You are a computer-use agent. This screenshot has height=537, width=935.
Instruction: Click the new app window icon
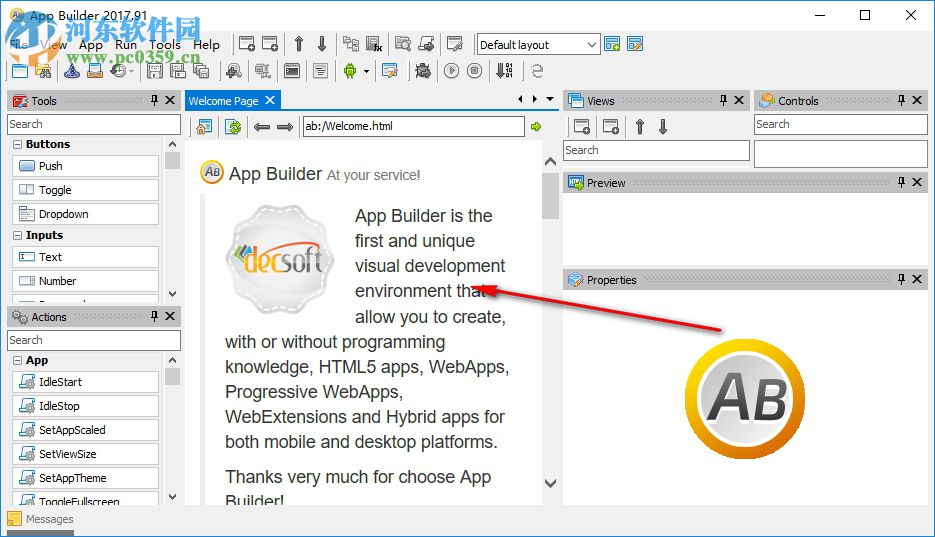tap(20, 71)
